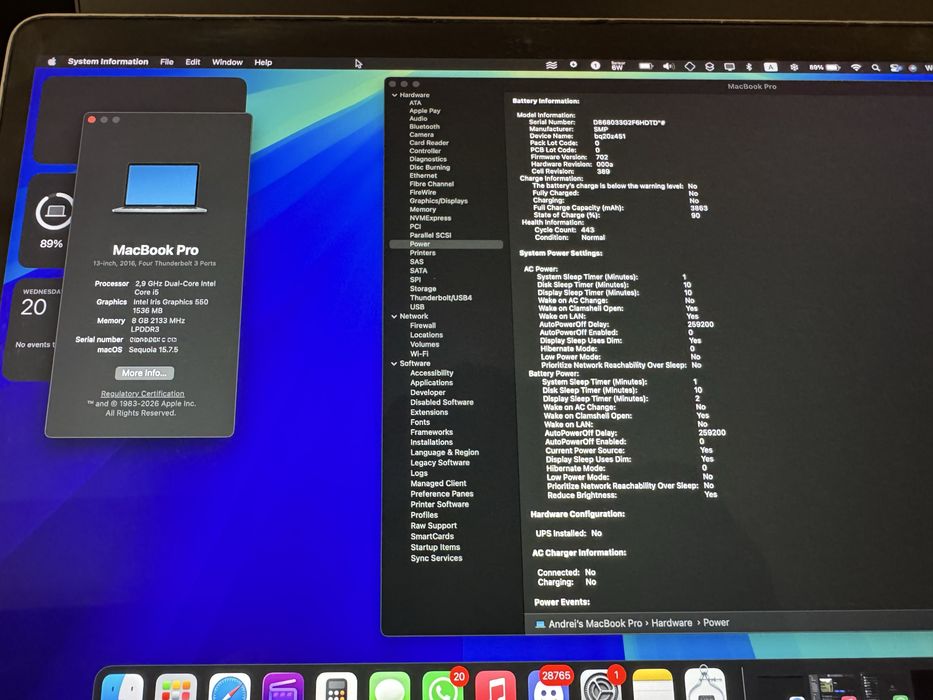
Task: Open the File menu
Action: coord(167,62)
